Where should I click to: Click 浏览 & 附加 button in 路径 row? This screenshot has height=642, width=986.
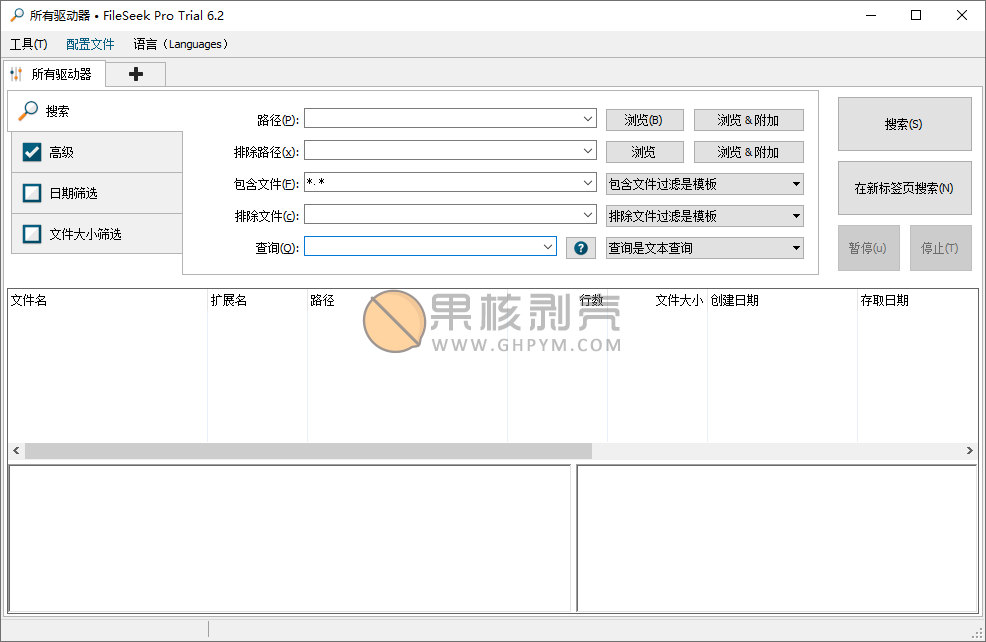pos(748,120)
